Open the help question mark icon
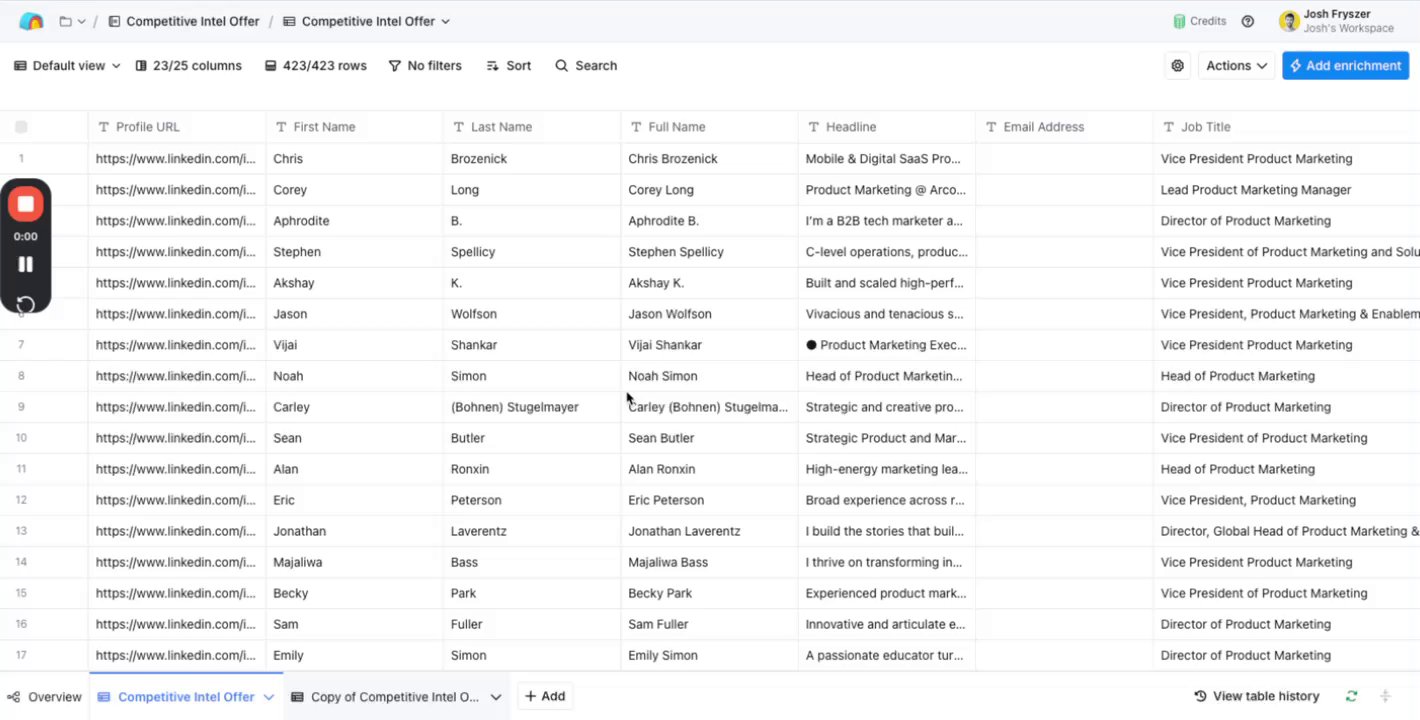 (x=1248, y=21)
